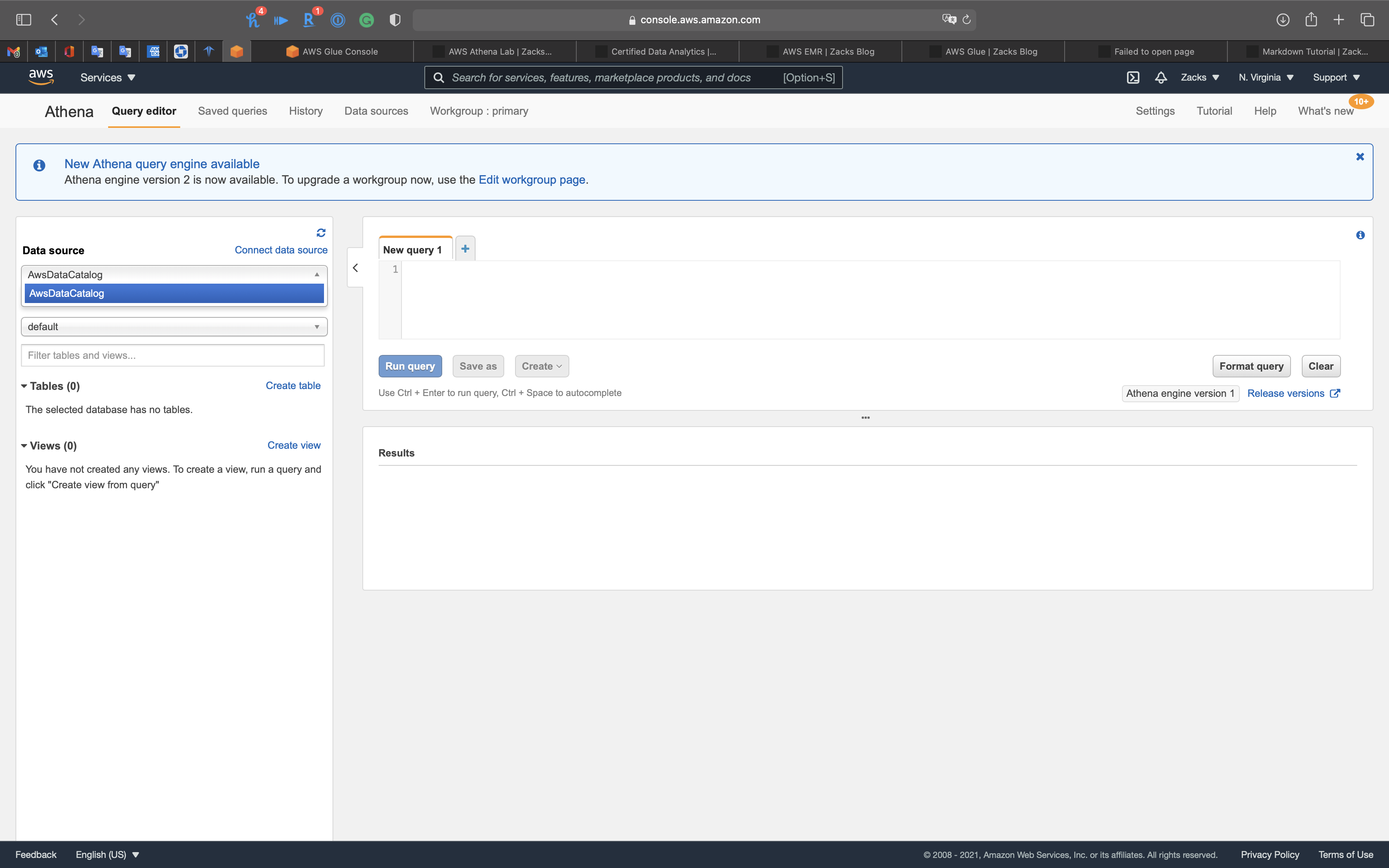The height and width of the screenshot is (868, 1389).
Task: Open notifications bell icon
Action: pyautogui.click(x=1161, y=77)
